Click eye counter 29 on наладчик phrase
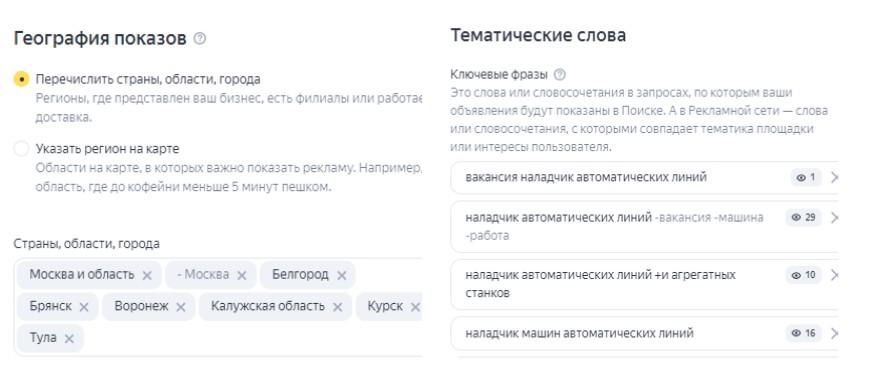The height and width of the screenshot is (382, 882). point(804,217)
